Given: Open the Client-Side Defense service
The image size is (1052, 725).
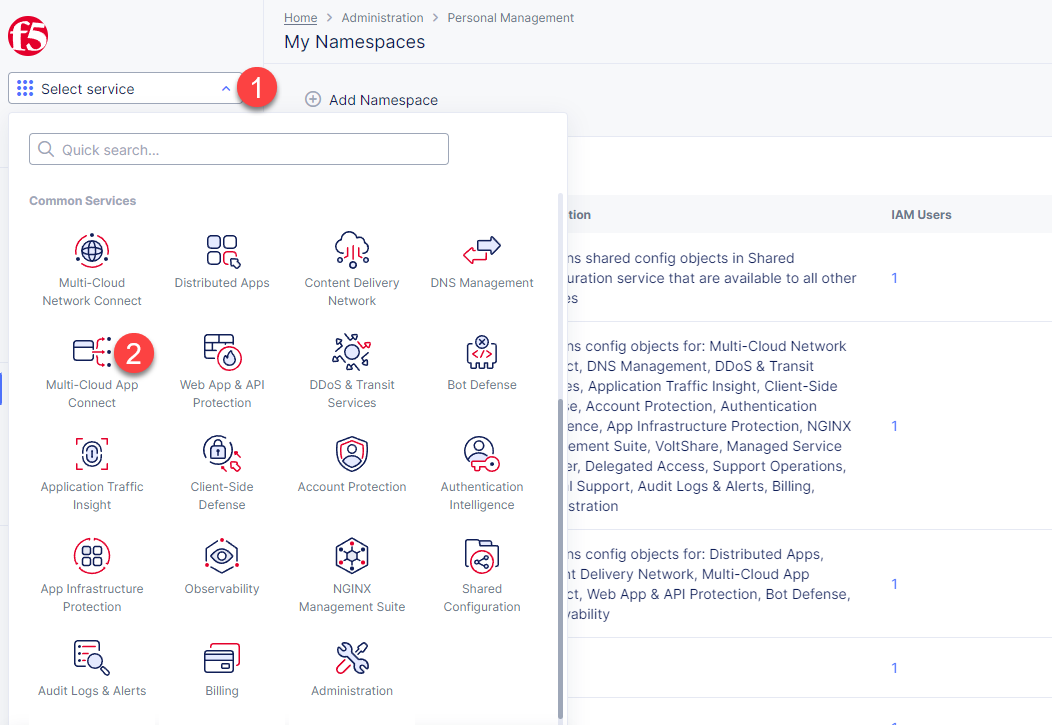Looking at the screenshot, I should [x=222, y=473].
